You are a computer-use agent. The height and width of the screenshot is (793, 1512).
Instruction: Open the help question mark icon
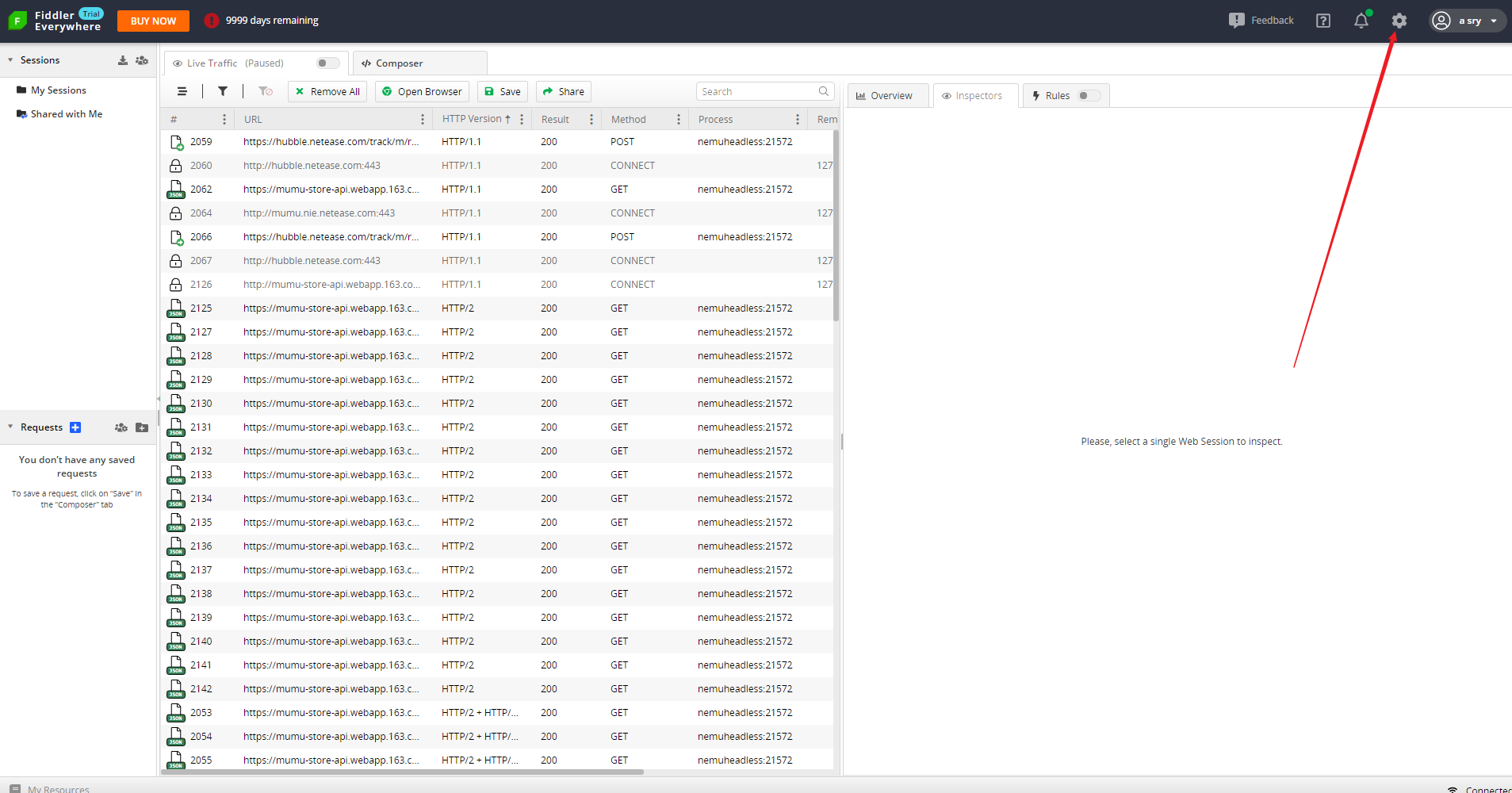(1323, 21)
